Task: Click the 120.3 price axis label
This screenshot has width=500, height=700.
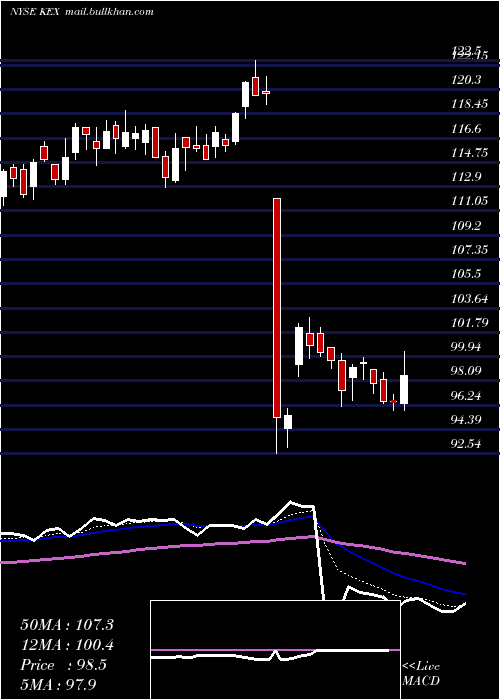Action: coord(466,80)
